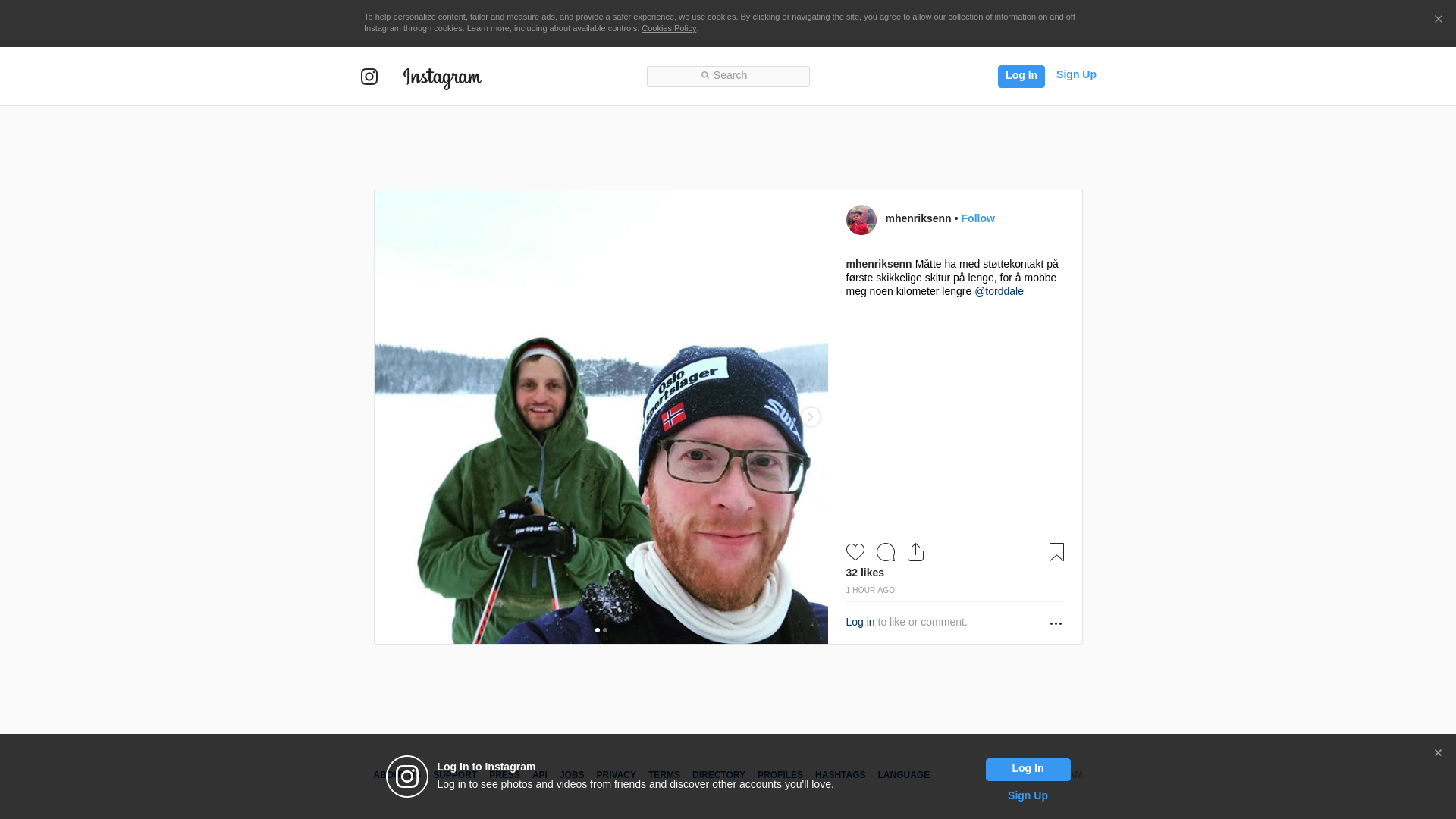
Task: Open more options three-dot menu
Action: point(1056,623)
